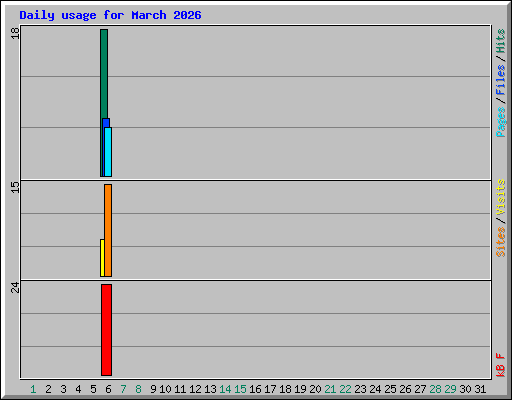Image resolution: width=512 pixels, height=400 pixels.
Task: Select the blue Files bar for day 6
Action: [106, 123]
